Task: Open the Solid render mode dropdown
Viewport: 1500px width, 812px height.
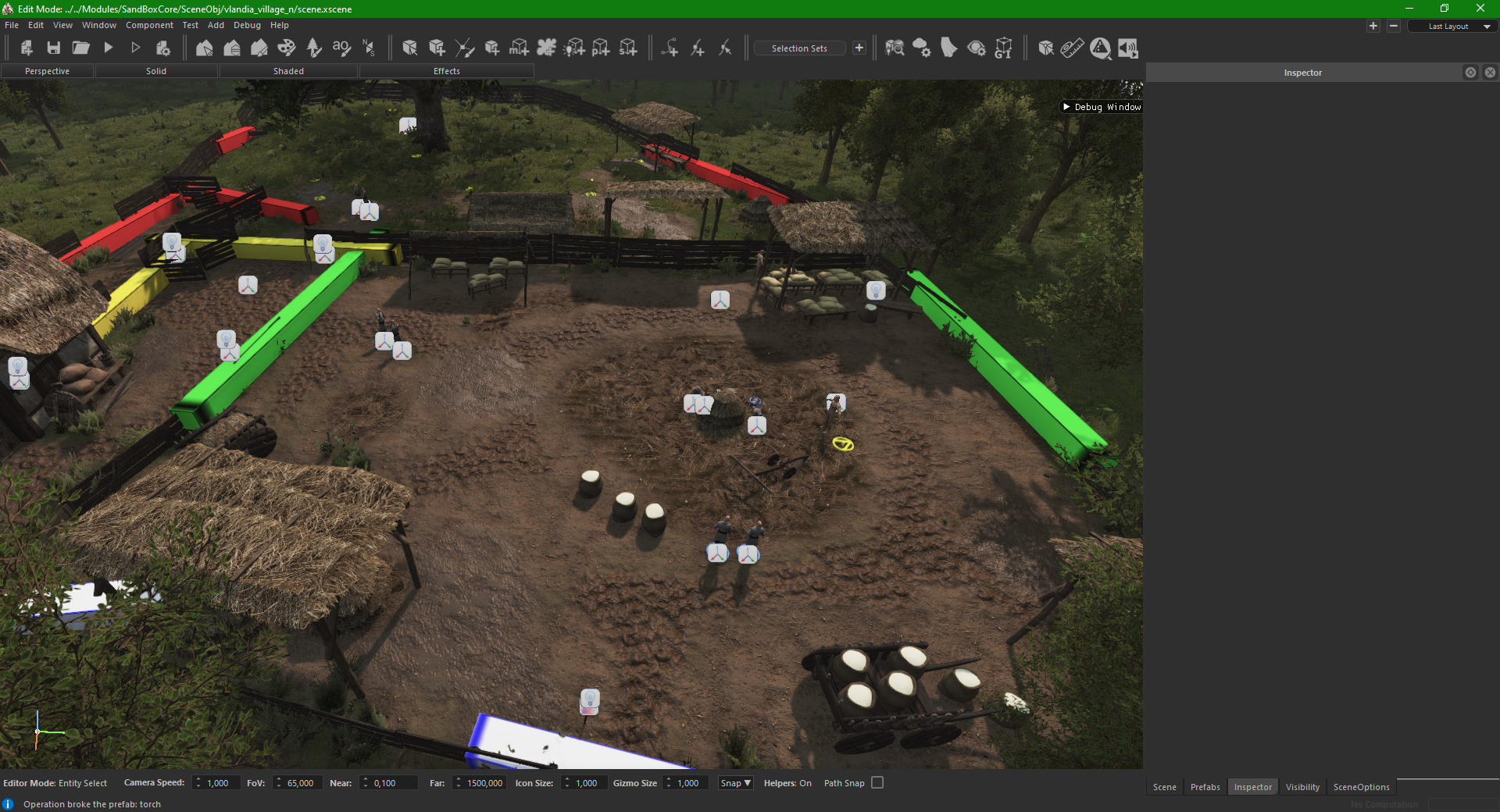Action: (x=156, y=71)
